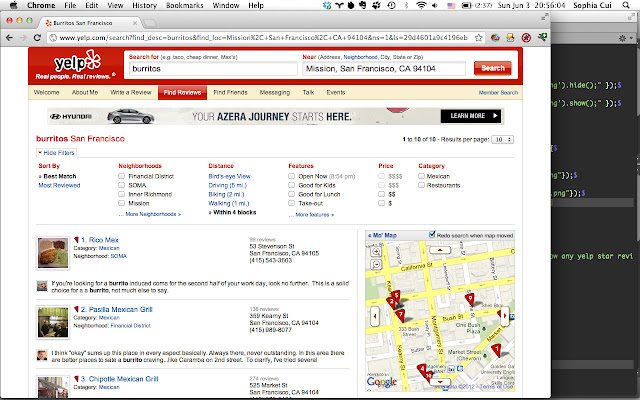Image resolution: width=640 pixels, height=400 pixels.
Task: Click the Rico Mex food thumbnail
Action: tap(53, 253)
